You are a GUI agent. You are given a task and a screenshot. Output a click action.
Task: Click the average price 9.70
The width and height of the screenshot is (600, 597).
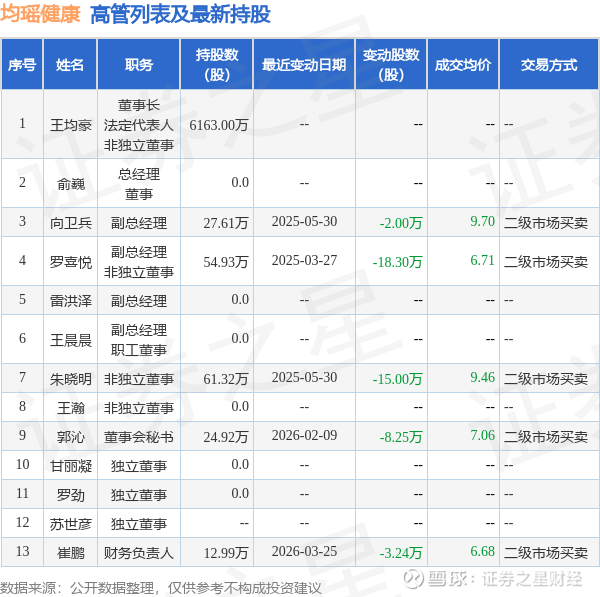pyautogui.click(x=482, y=221)
